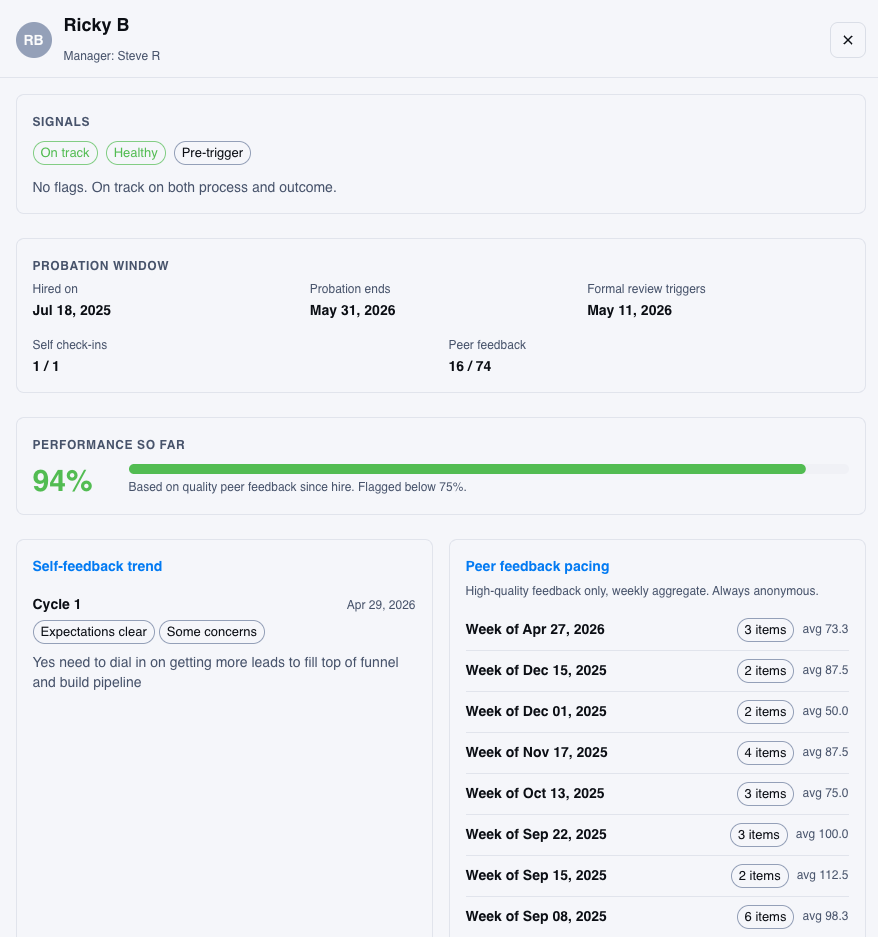Click the Expectations clear tag
Screen dimensions: 878x937
click(x=94, y=632)
